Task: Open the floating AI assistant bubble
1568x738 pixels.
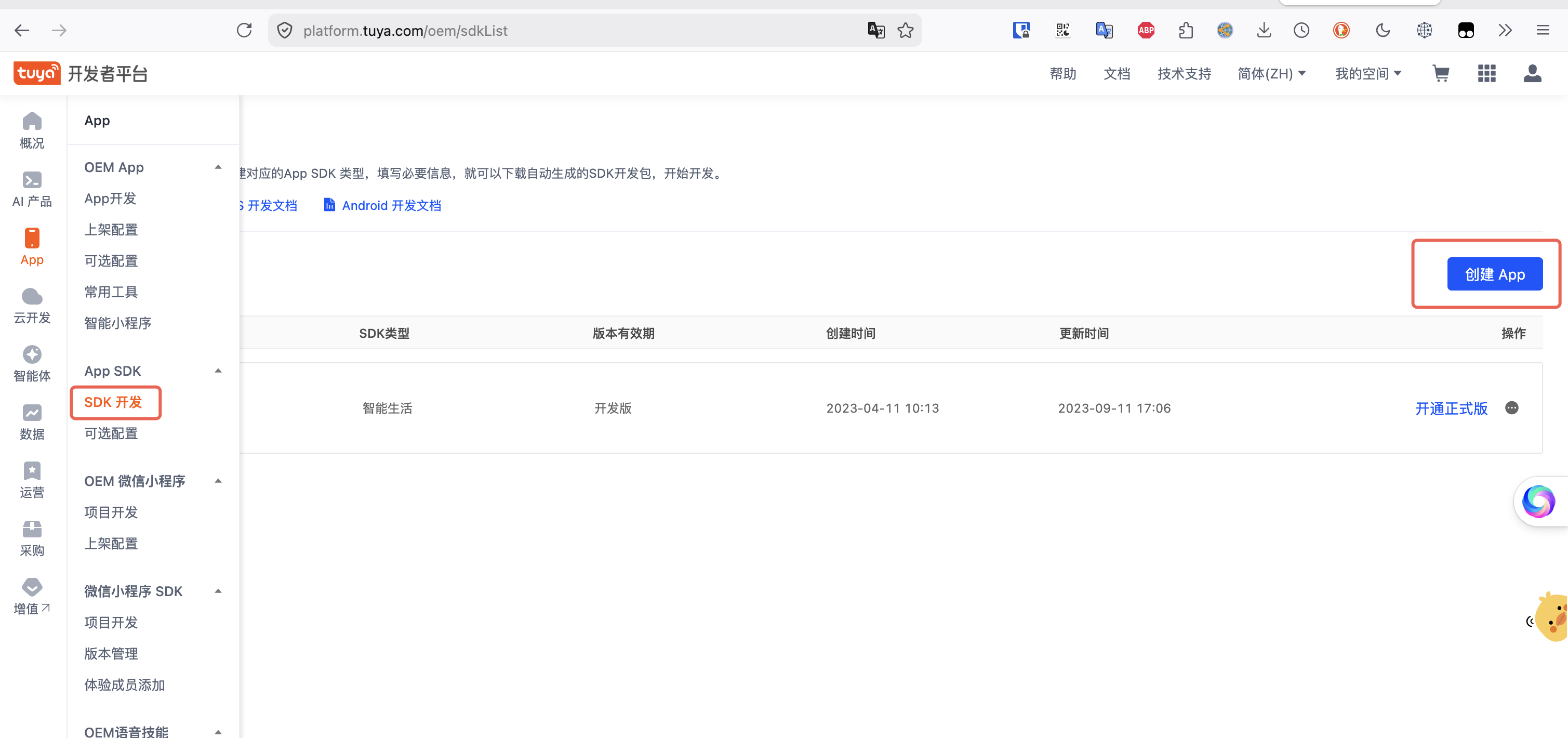Action: coord(1538,501)
